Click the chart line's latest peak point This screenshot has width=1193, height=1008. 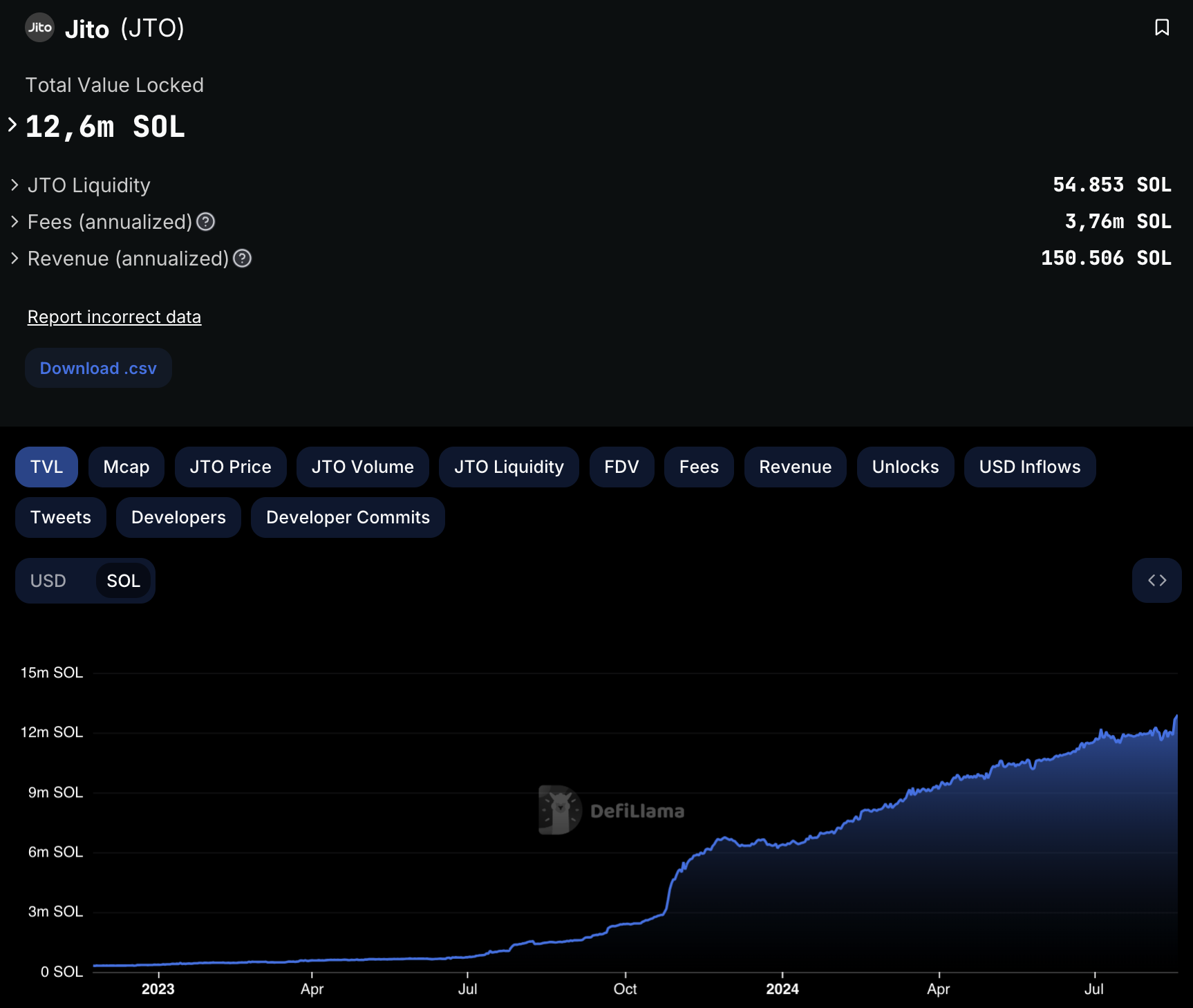[1176, 717]
